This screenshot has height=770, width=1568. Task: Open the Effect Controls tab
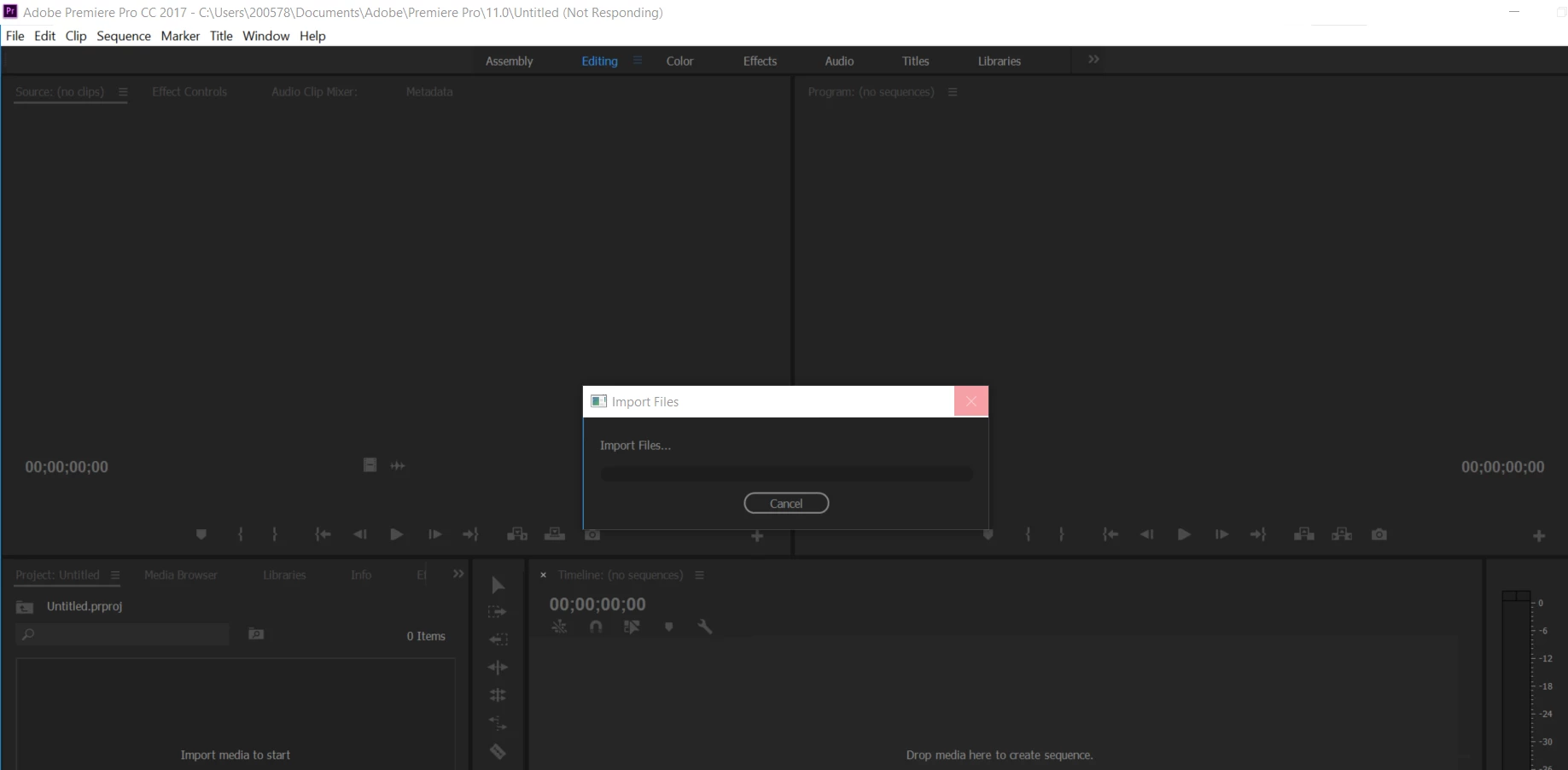[x=189, y=91]
